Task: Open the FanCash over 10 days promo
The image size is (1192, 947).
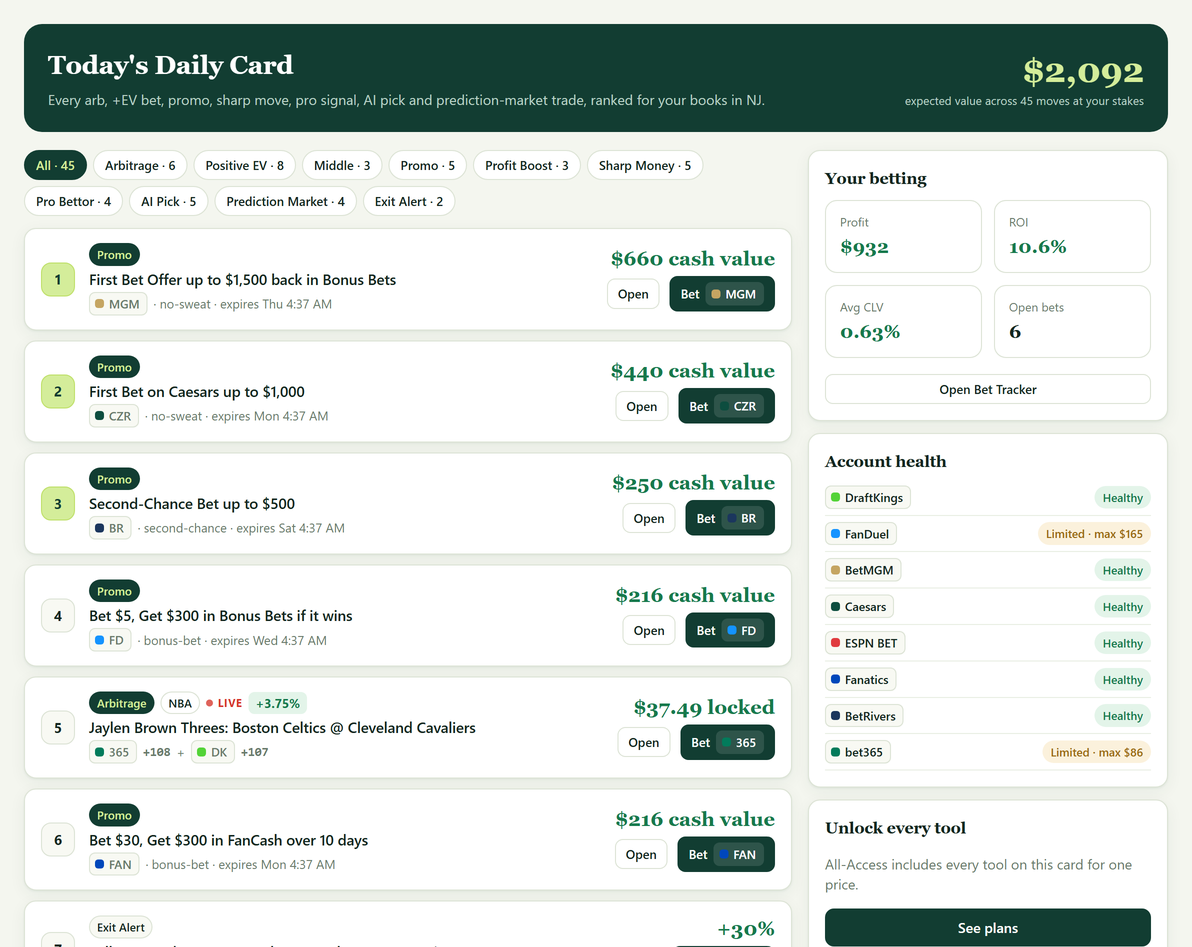Action: click(641, 855)
